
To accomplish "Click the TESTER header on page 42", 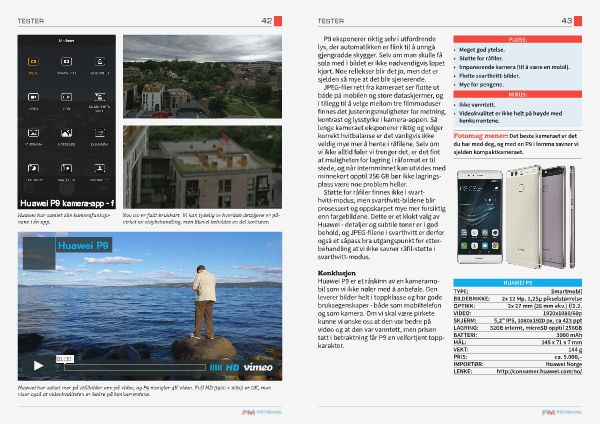I will click(31, 21).
